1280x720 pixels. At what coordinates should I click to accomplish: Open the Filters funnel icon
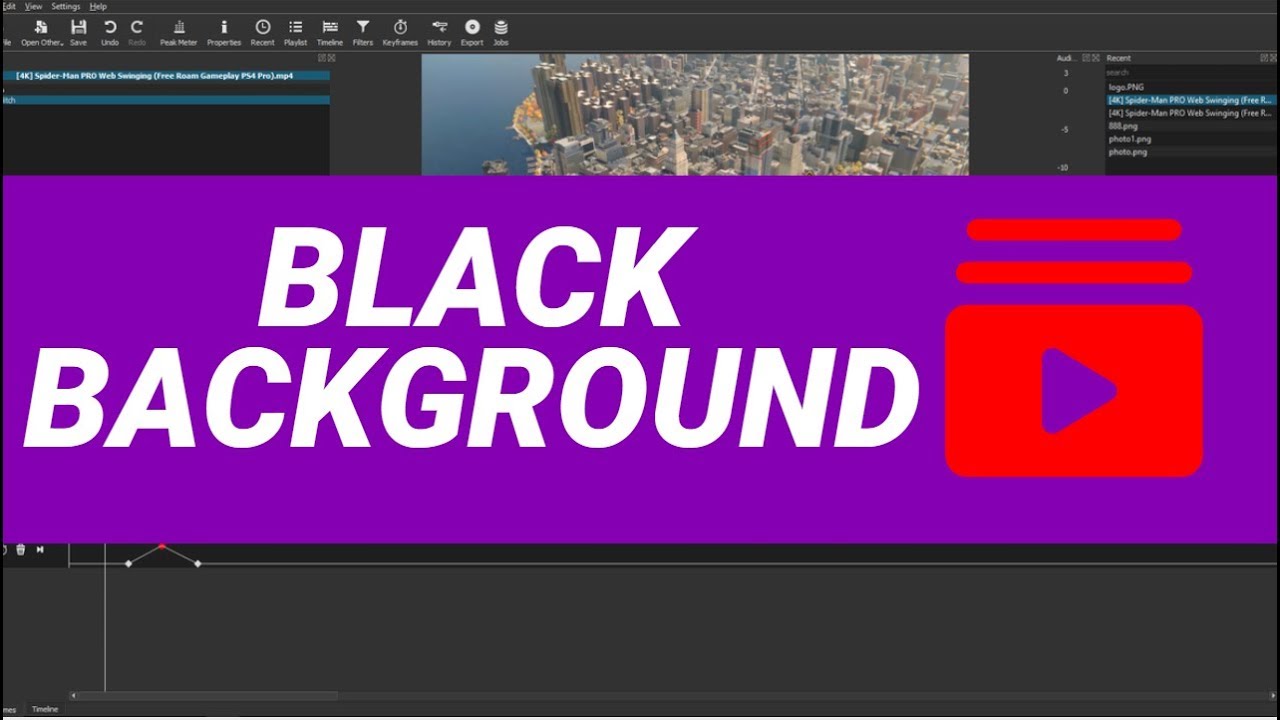coord(363,33)
